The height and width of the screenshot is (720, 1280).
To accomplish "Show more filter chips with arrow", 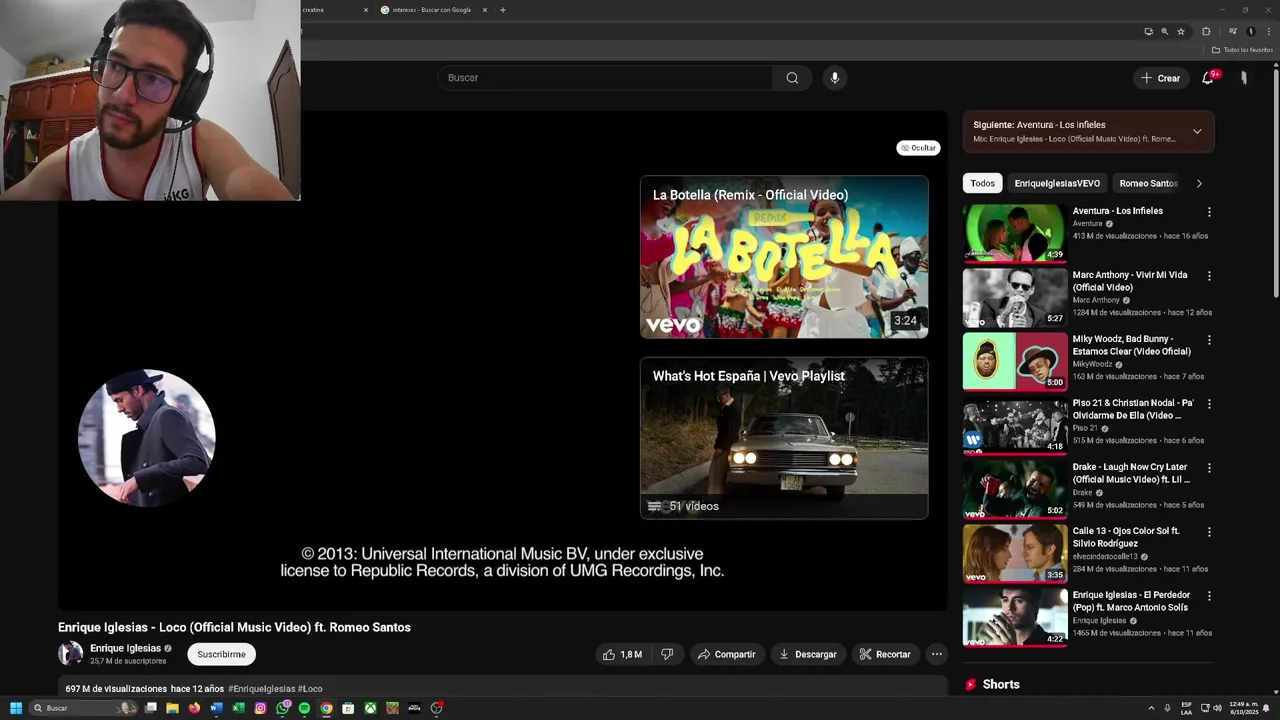I will click(1199, 183).
